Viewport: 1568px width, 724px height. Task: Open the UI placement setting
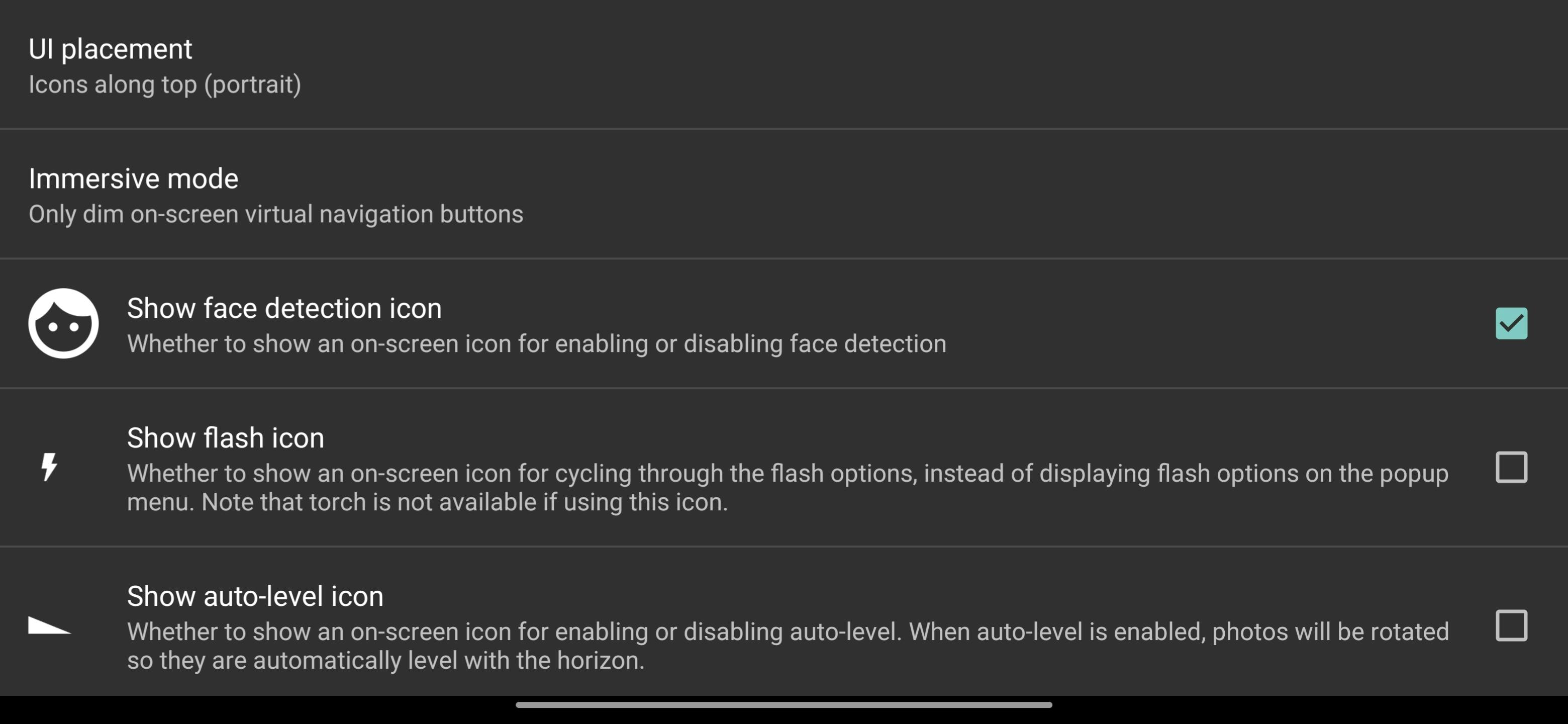(x=110, y=49)
